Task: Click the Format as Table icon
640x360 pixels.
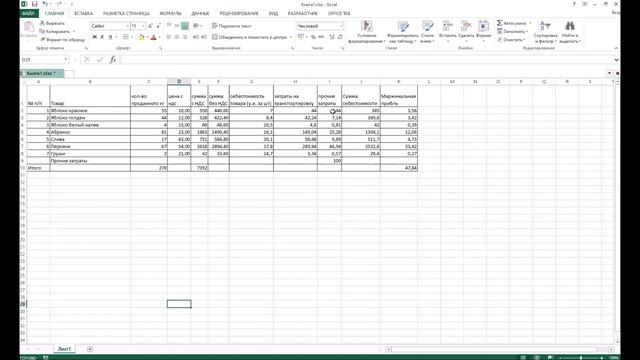Action: [x=403, y=26]
